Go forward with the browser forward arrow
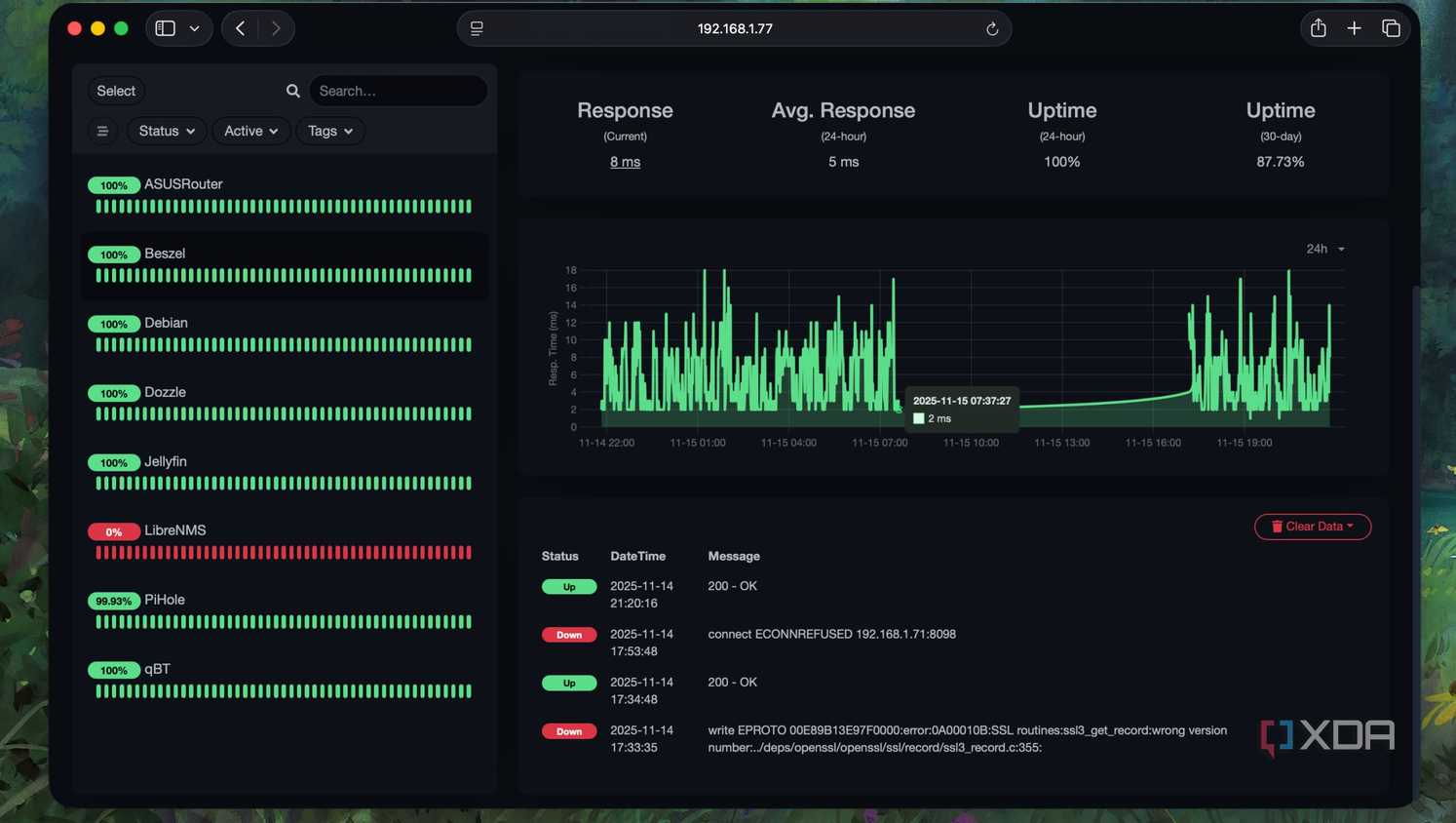 click(x=276, y=28)
